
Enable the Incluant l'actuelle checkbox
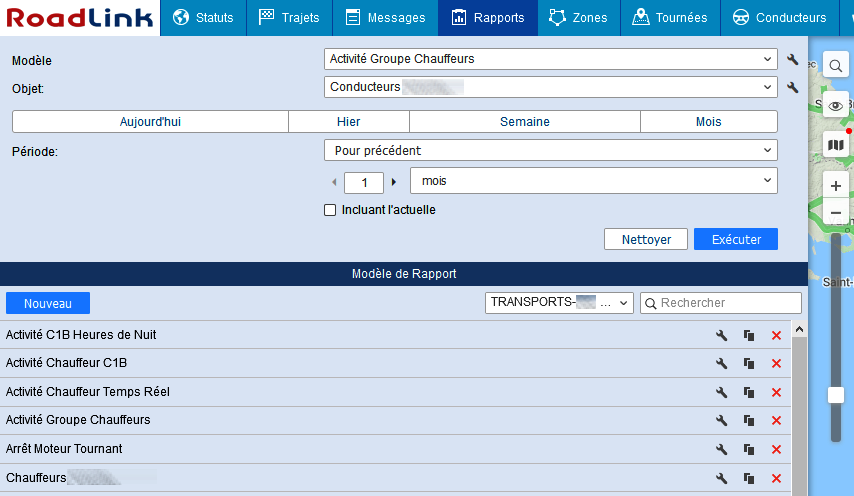click(x=330, y=211)
